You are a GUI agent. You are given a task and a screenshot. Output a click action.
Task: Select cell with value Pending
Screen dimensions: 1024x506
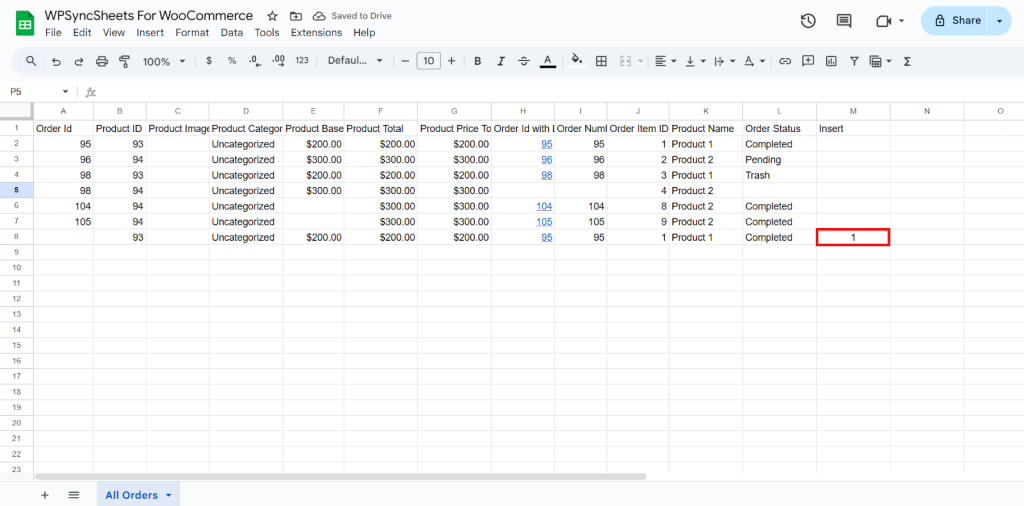coord(779,159)
